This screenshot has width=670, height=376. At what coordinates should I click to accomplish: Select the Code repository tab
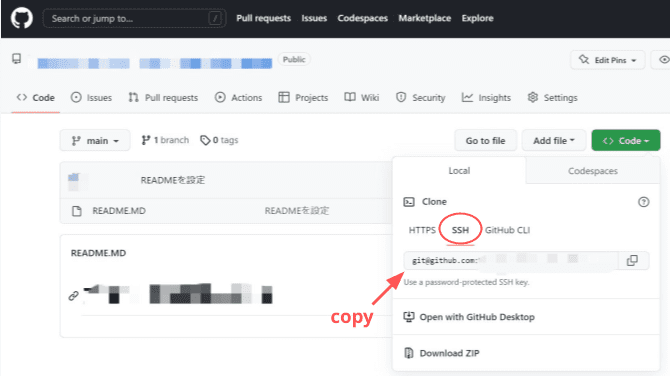(x=35, y=98)
